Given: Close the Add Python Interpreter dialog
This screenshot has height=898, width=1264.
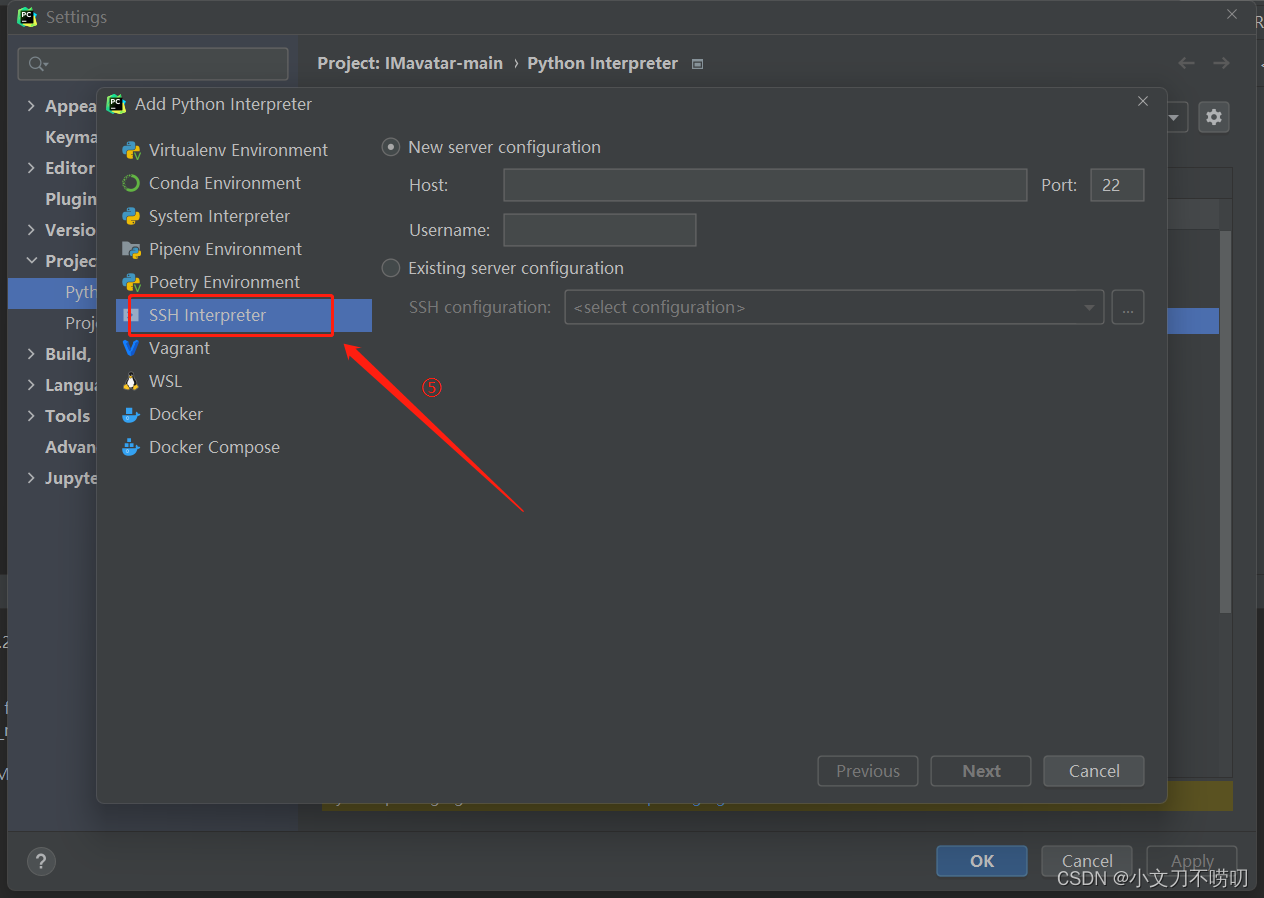Looking at the screenshot, I should 1143,101.
